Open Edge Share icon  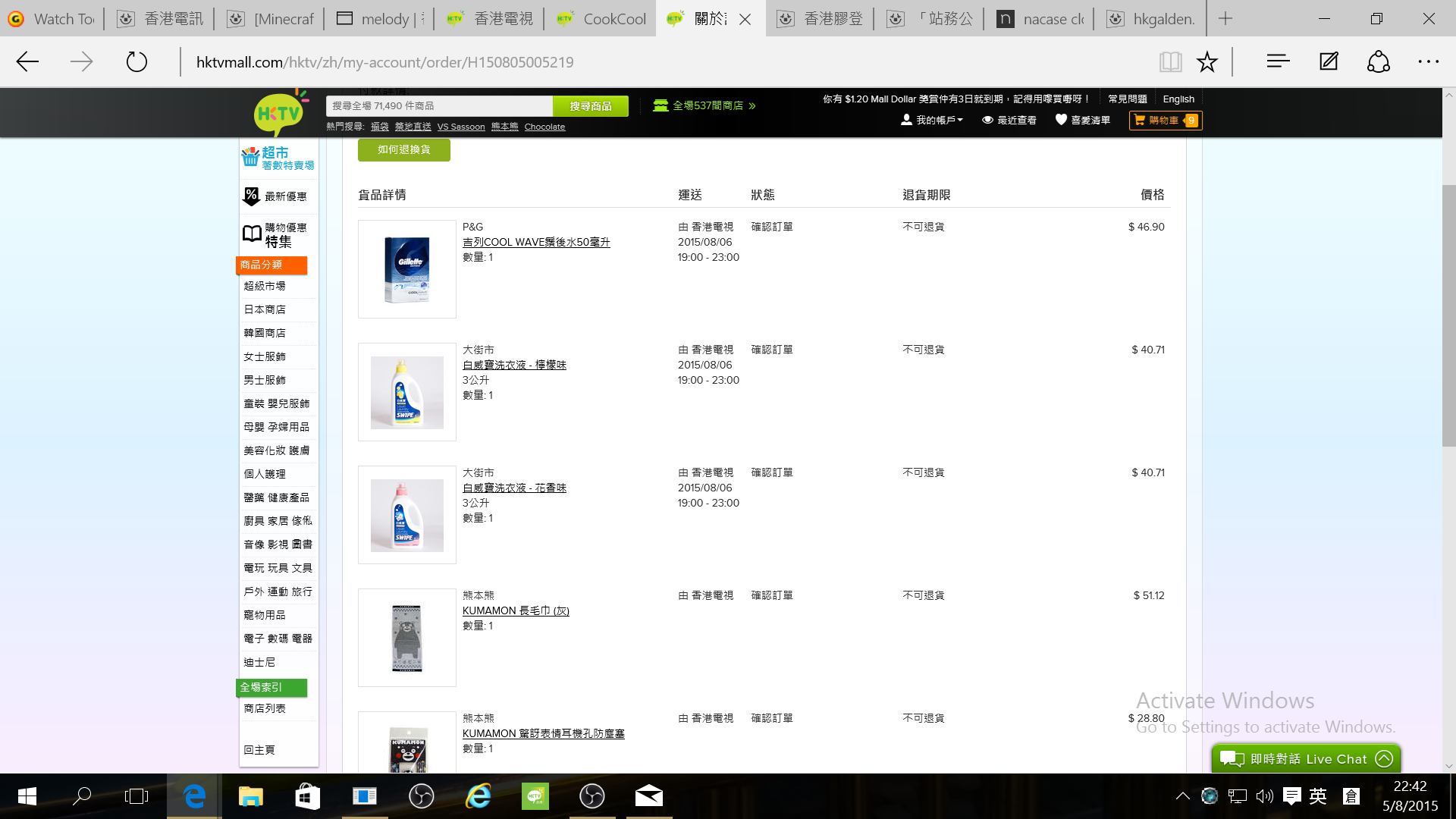point(1378,62)
